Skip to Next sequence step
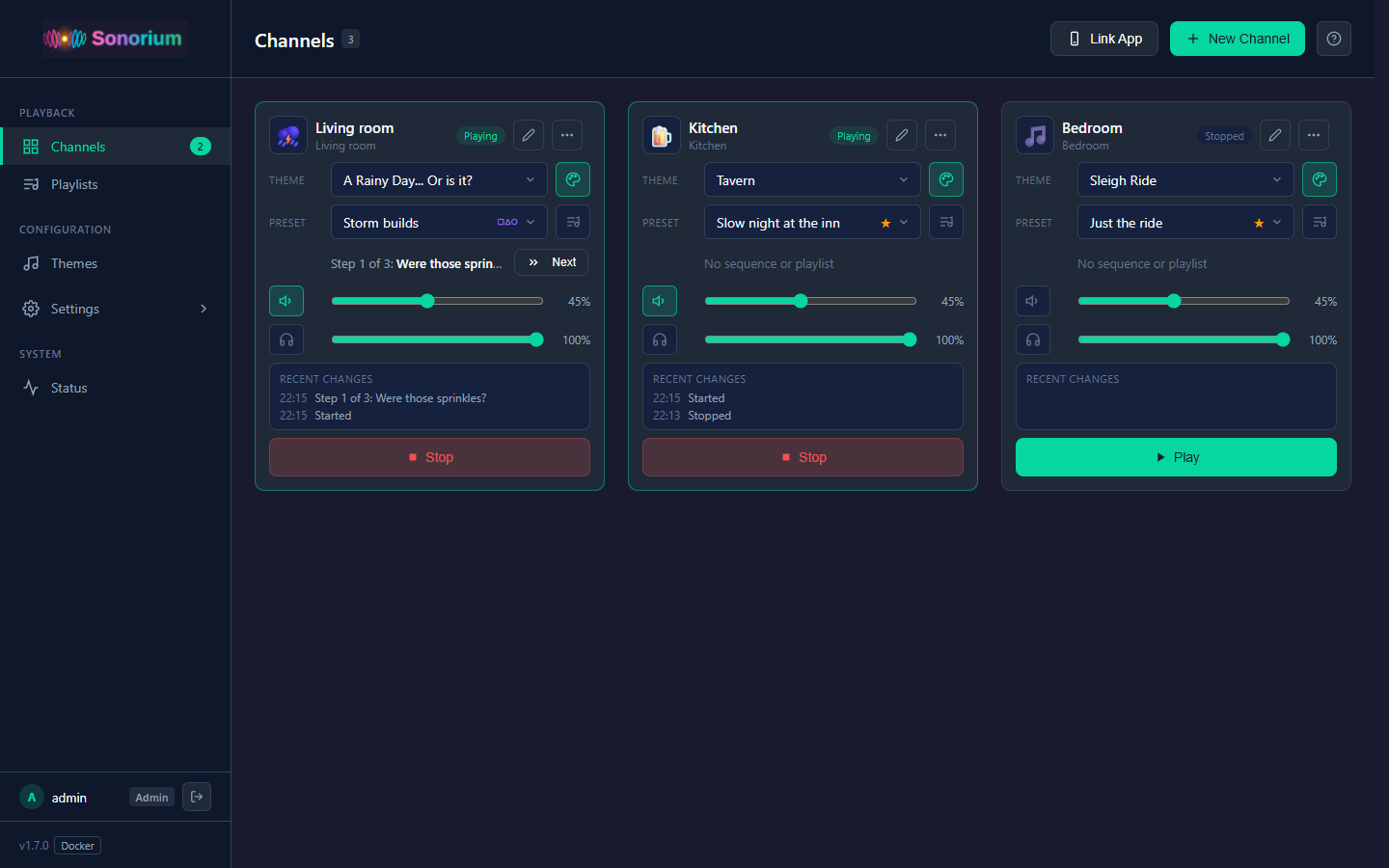This screenshot has height=868, width=1389. point(551,262)
